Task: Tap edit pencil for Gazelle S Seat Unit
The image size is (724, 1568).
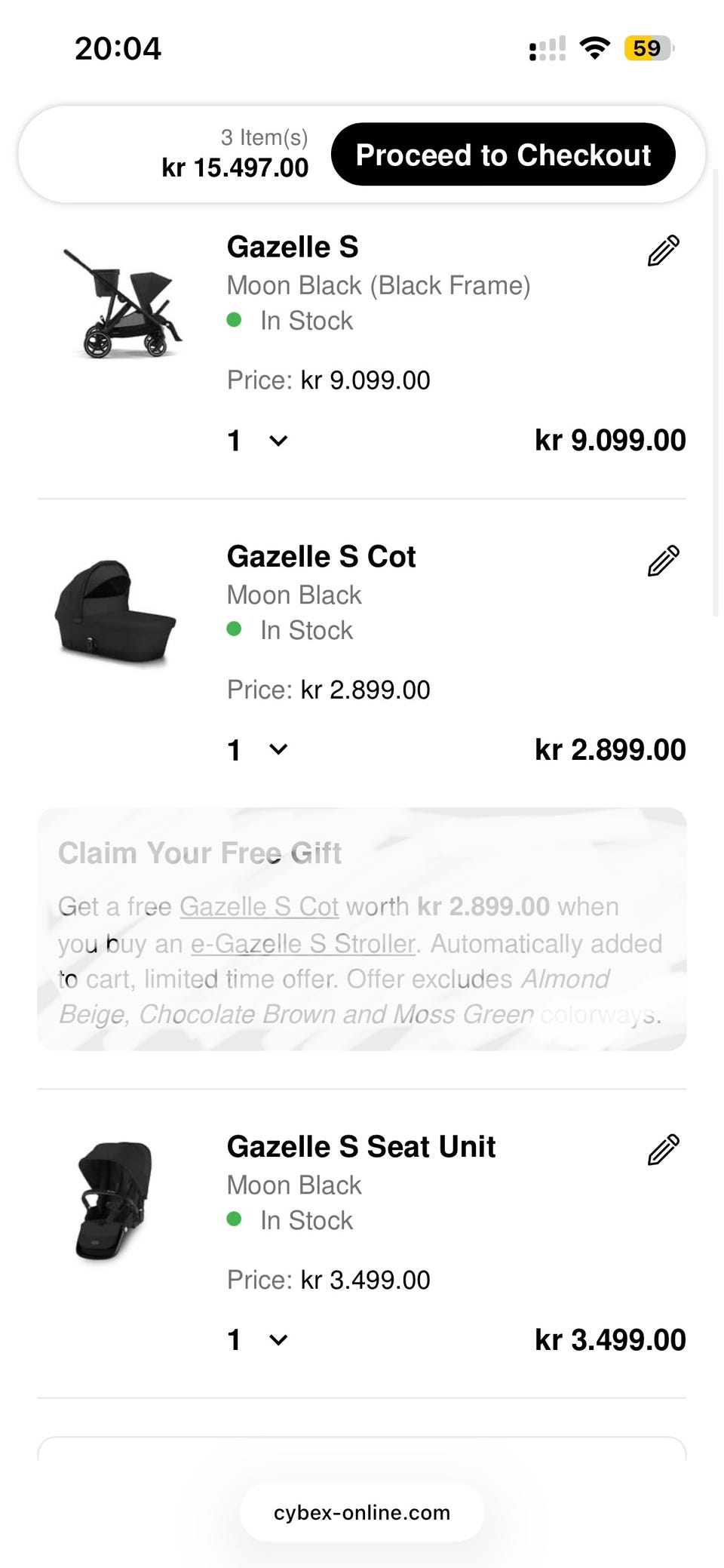Action: pos(663,1150)
